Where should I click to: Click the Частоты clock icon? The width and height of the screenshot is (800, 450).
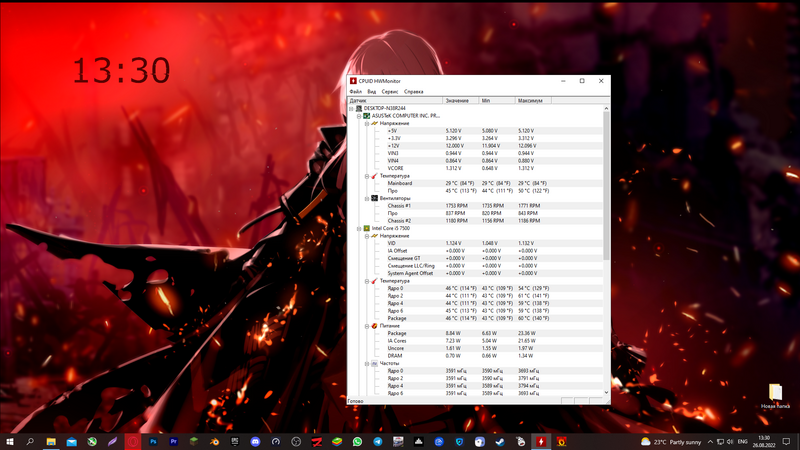[375, 363]
